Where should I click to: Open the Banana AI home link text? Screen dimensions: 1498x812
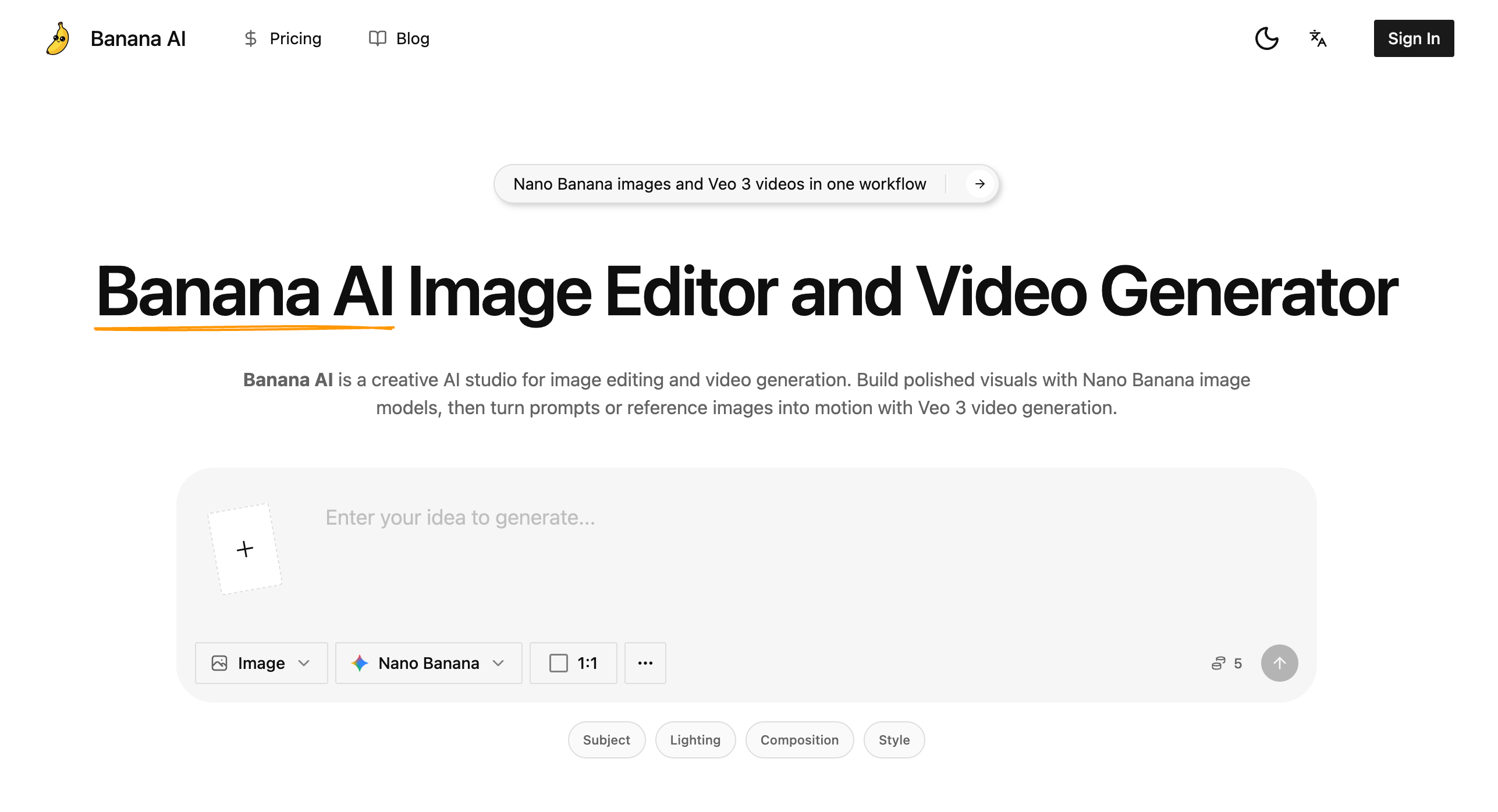pos(138,38)
